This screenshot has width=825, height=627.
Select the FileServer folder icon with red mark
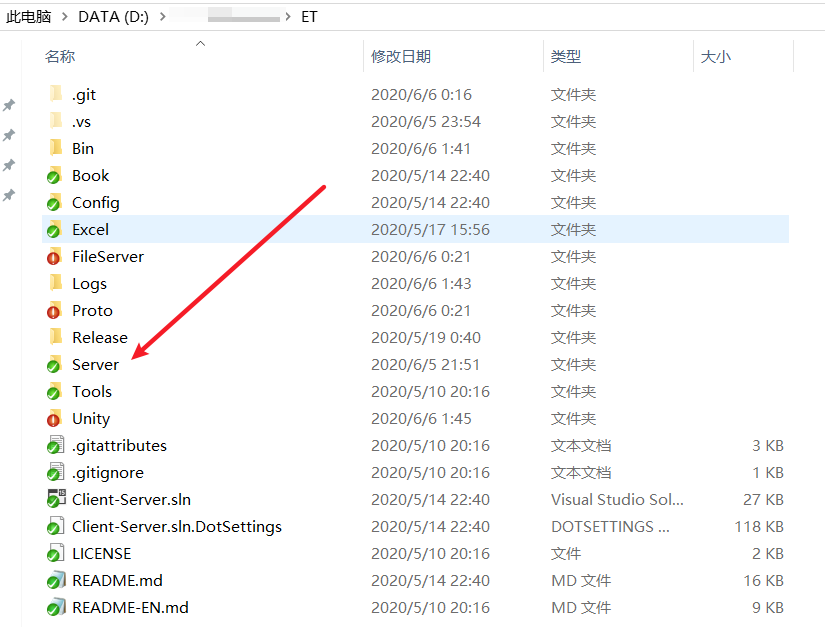pyautogui.click(x=55, y=256)
